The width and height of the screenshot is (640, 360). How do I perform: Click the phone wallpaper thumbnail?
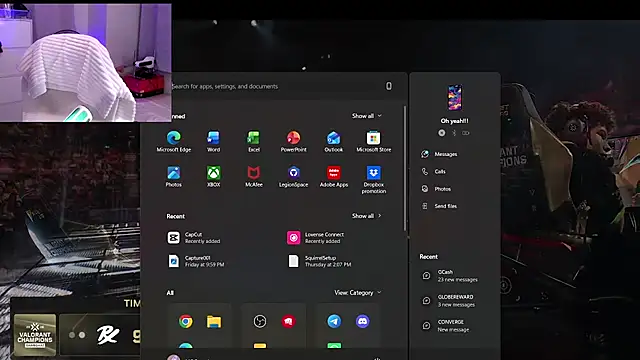coord(455,98)
